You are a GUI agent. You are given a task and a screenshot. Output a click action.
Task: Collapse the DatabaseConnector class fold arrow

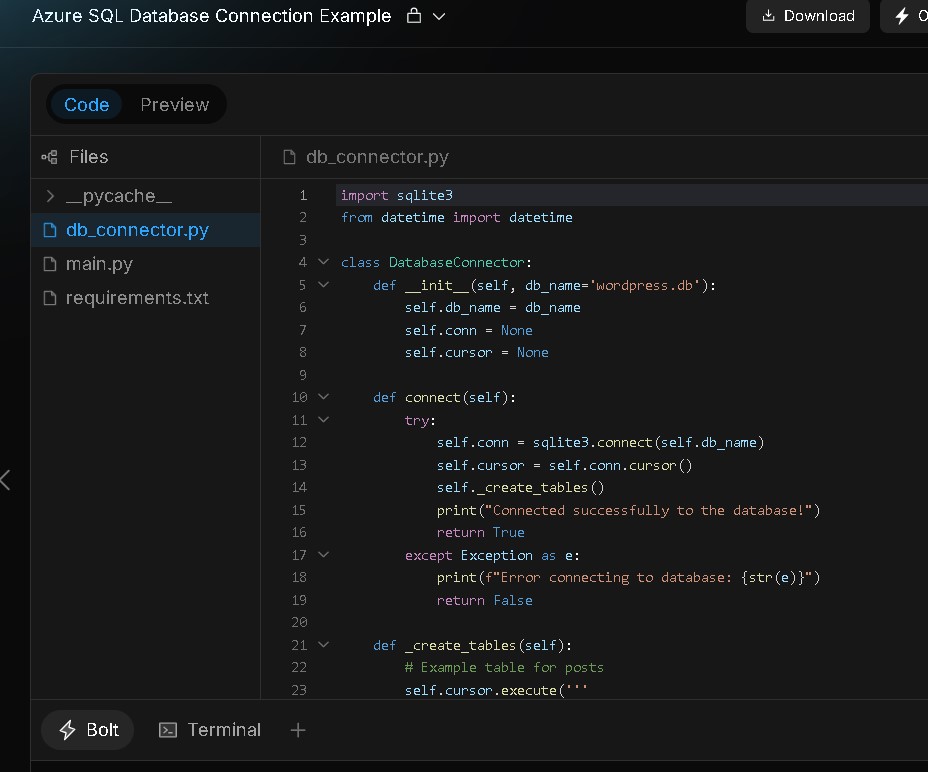tap(323, 262)
